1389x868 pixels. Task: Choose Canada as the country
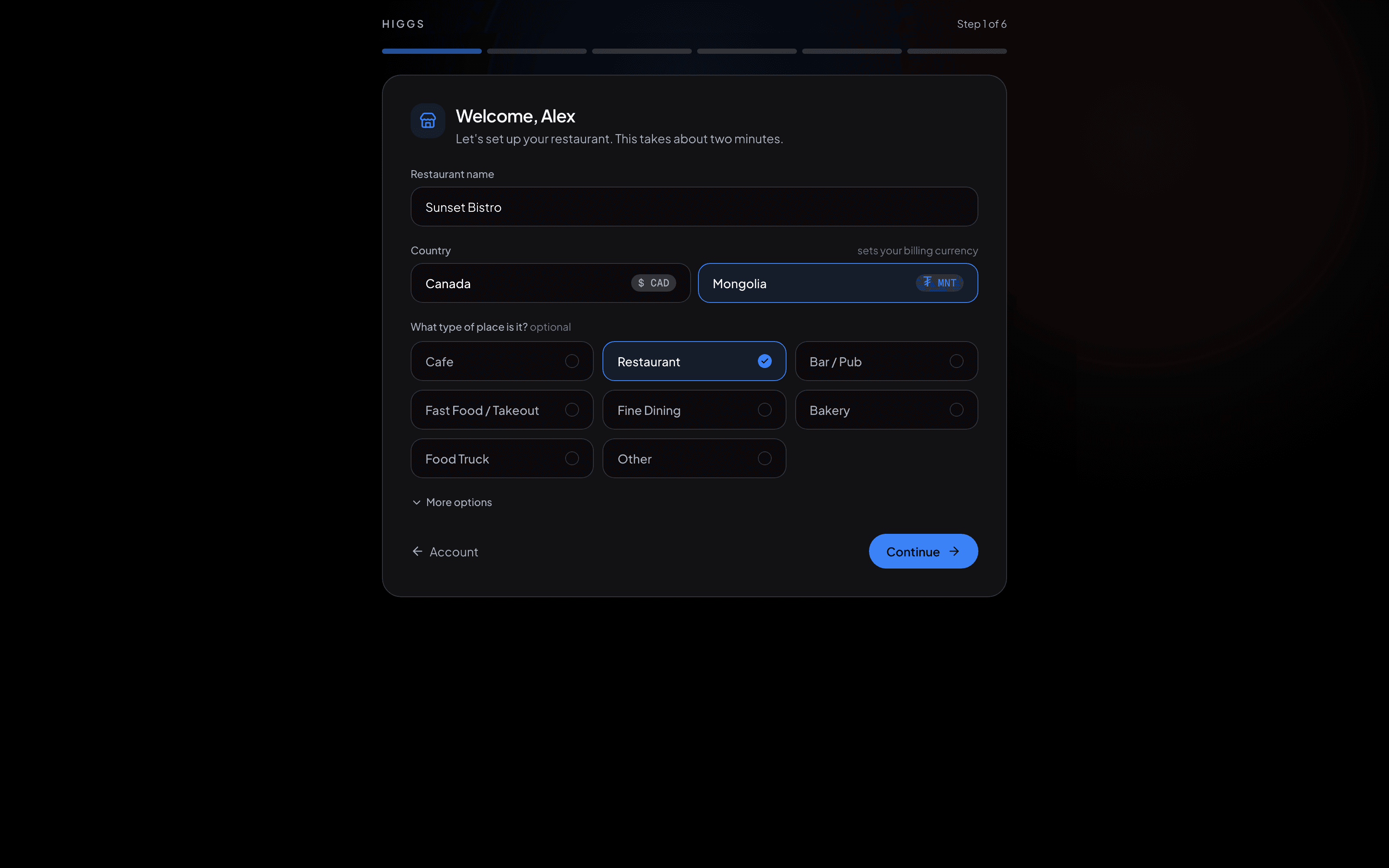click(550, 283)
